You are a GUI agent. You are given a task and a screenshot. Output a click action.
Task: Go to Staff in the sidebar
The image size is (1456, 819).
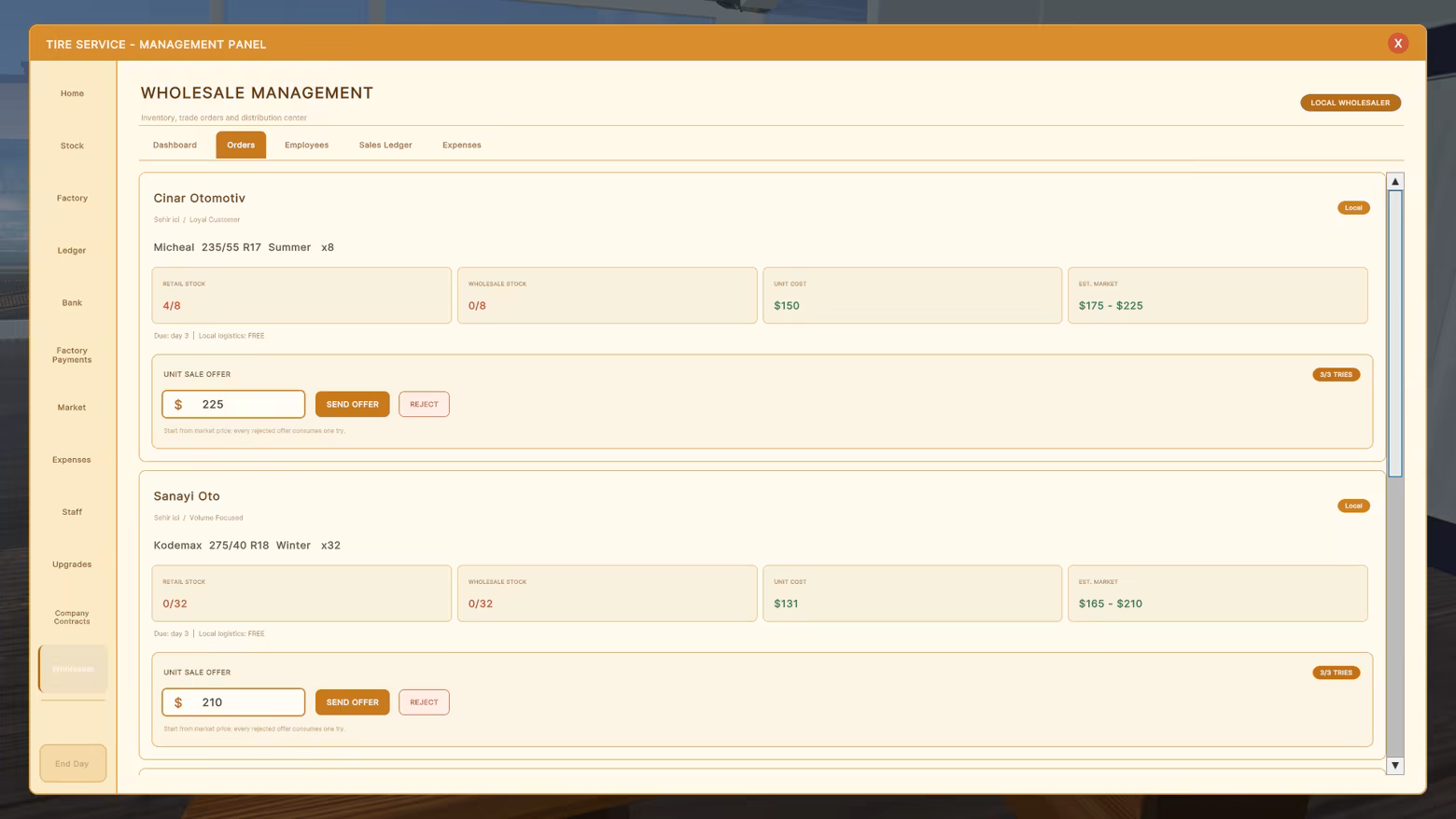(72, 511)
